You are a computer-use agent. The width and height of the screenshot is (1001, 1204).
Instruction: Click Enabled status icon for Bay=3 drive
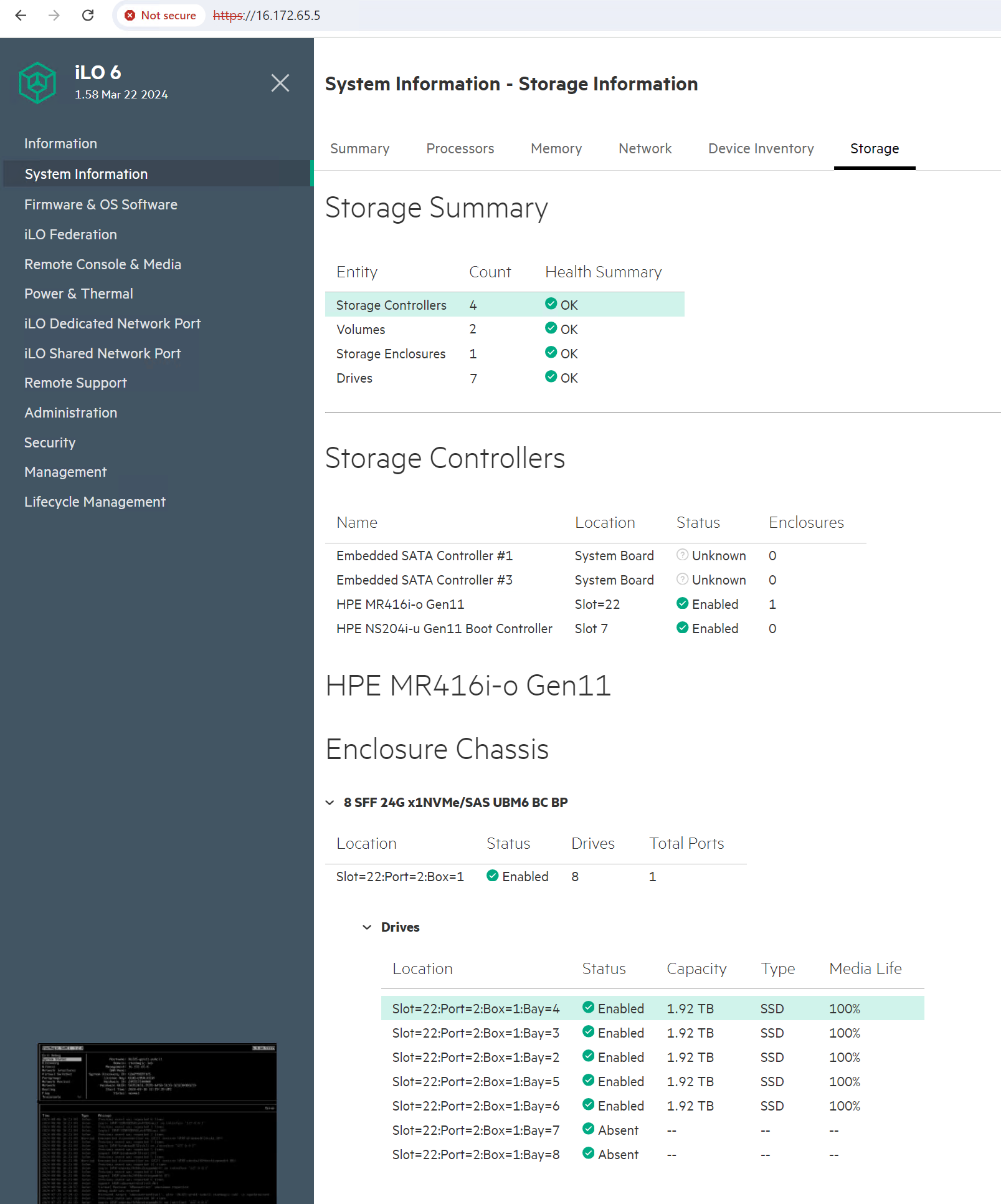coord(589,1031)
